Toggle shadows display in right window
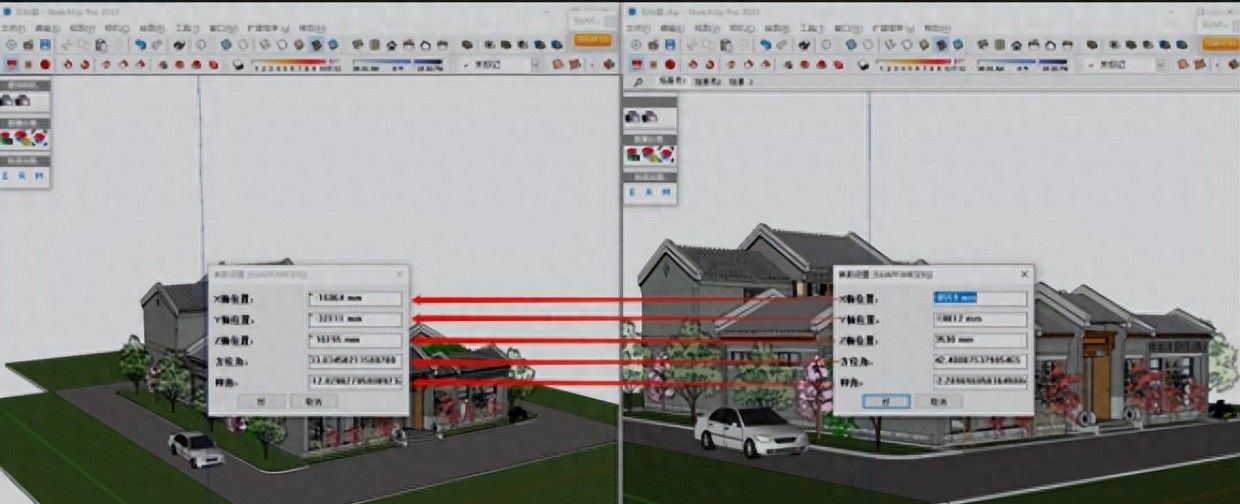Viewport: 1240px width, 504px height. pos(863,65)
